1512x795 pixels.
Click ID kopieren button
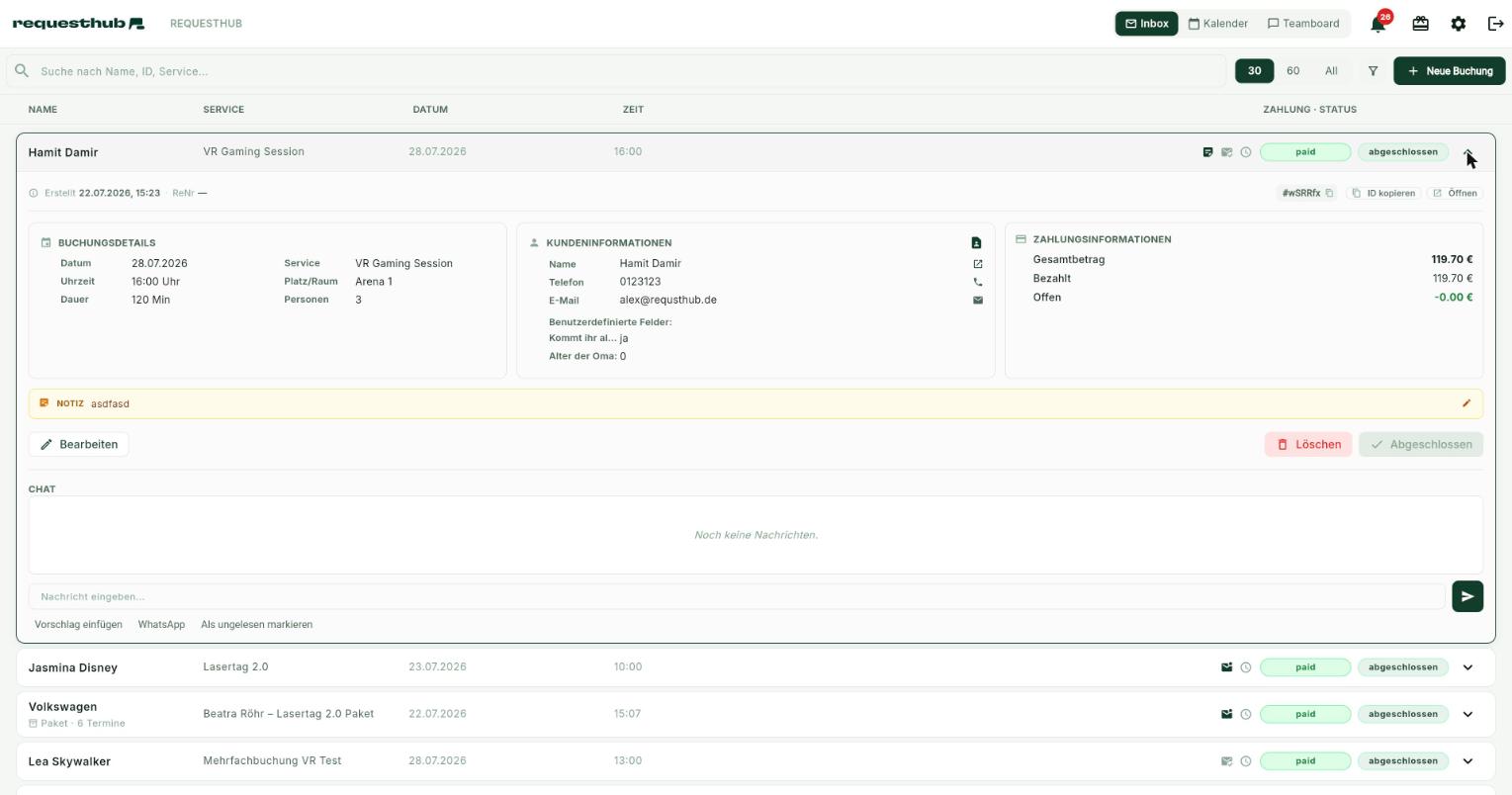pos(1383,193)
